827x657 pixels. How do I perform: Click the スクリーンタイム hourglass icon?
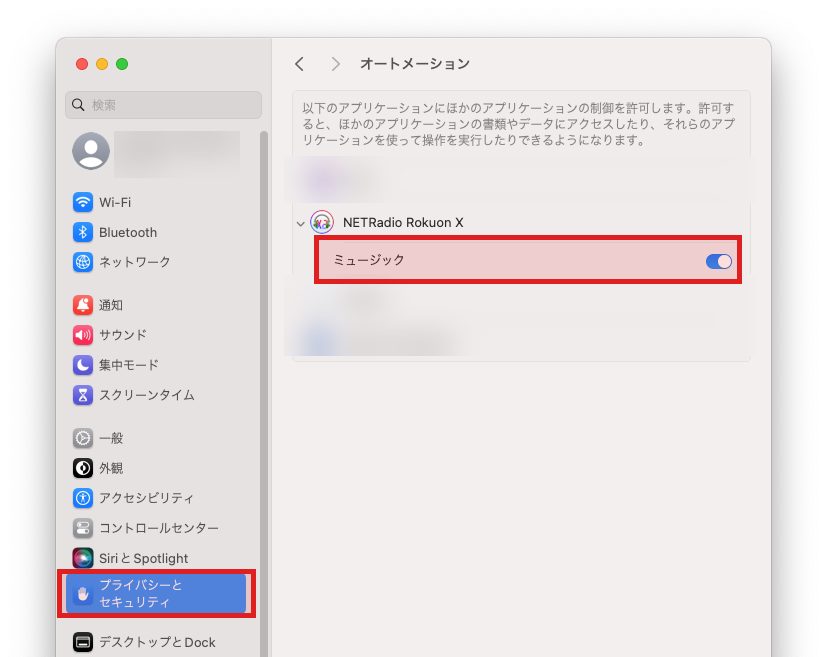(83, 395)
